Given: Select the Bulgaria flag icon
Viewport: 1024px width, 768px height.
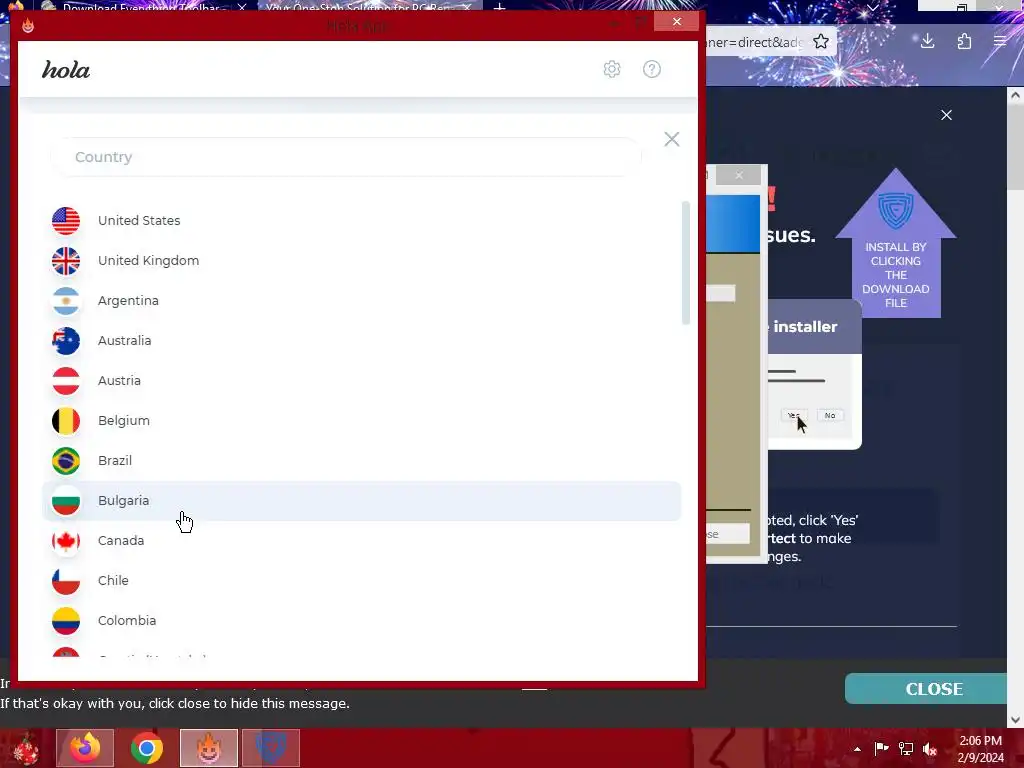Looking at the screenshot, I should [x=66, y=501].
